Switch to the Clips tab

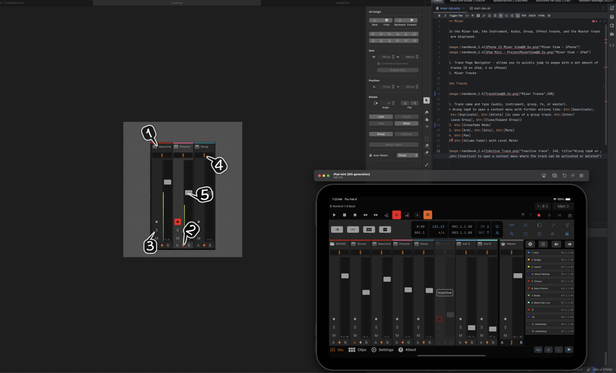(x=358, y=350)
